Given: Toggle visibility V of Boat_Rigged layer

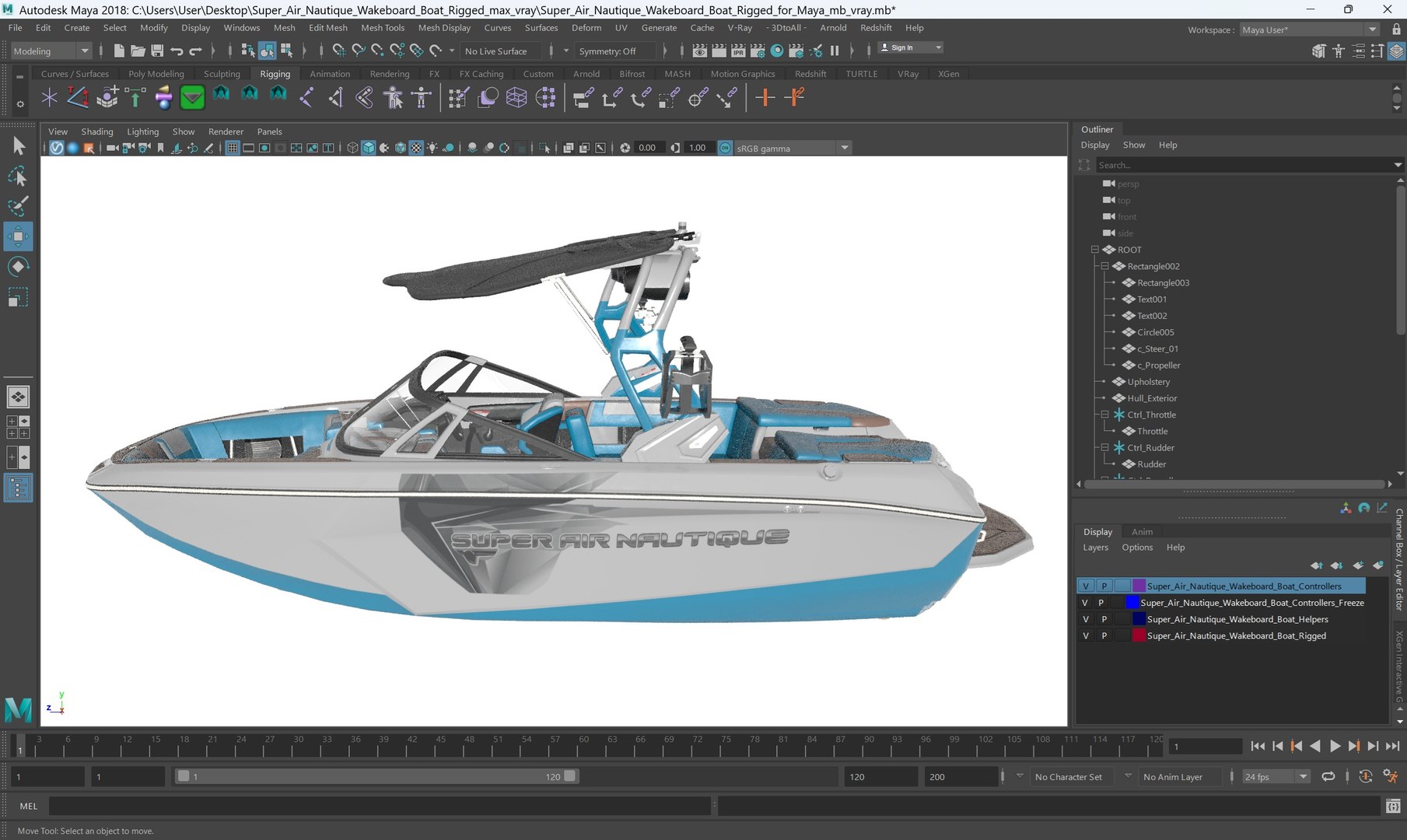Looking at the screenshot, I should (1086, 635).
